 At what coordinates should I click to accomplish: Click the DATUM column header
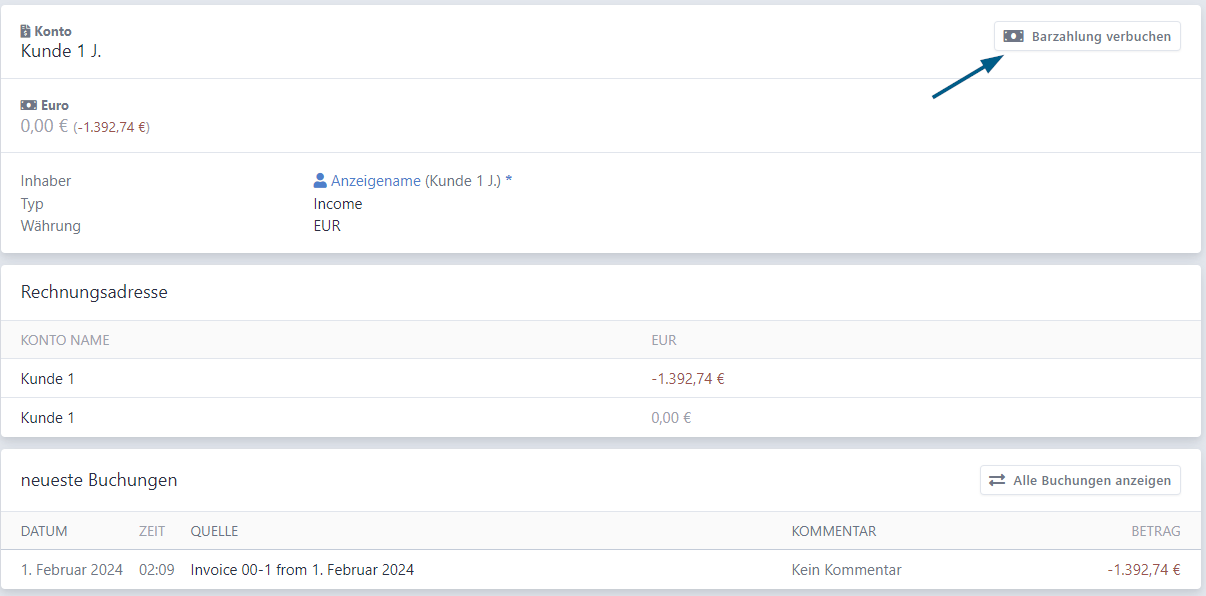tap(44, 531)
